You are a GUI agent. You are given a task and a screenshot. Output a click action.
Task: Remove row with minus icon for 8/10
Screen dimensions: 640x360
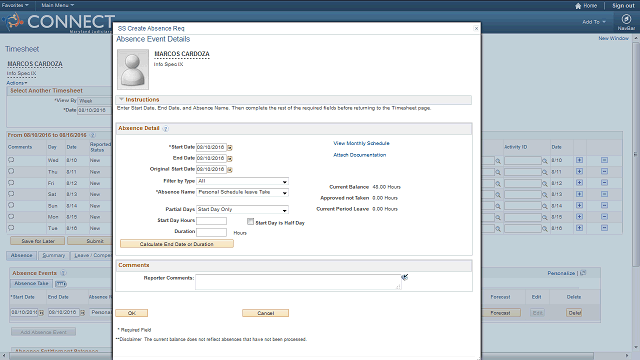point(604,160)
